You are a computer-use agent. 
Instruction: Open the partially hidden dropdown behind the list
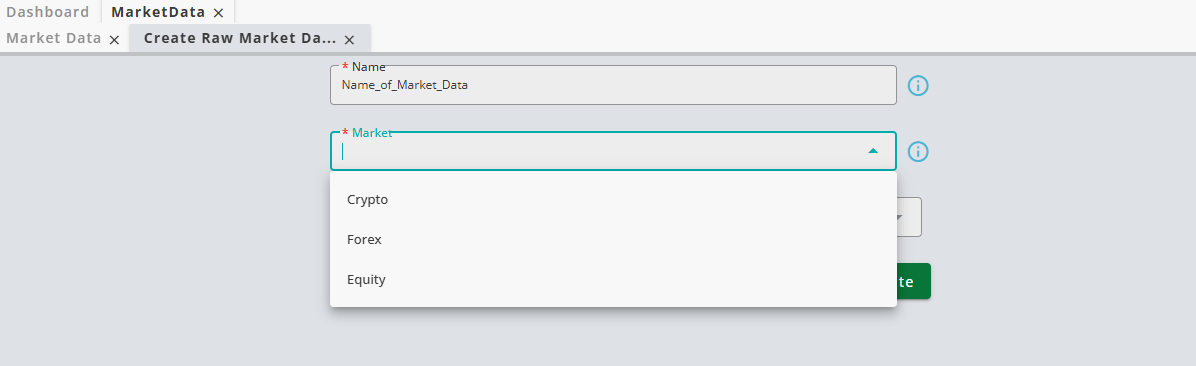[x=908, y=217]
